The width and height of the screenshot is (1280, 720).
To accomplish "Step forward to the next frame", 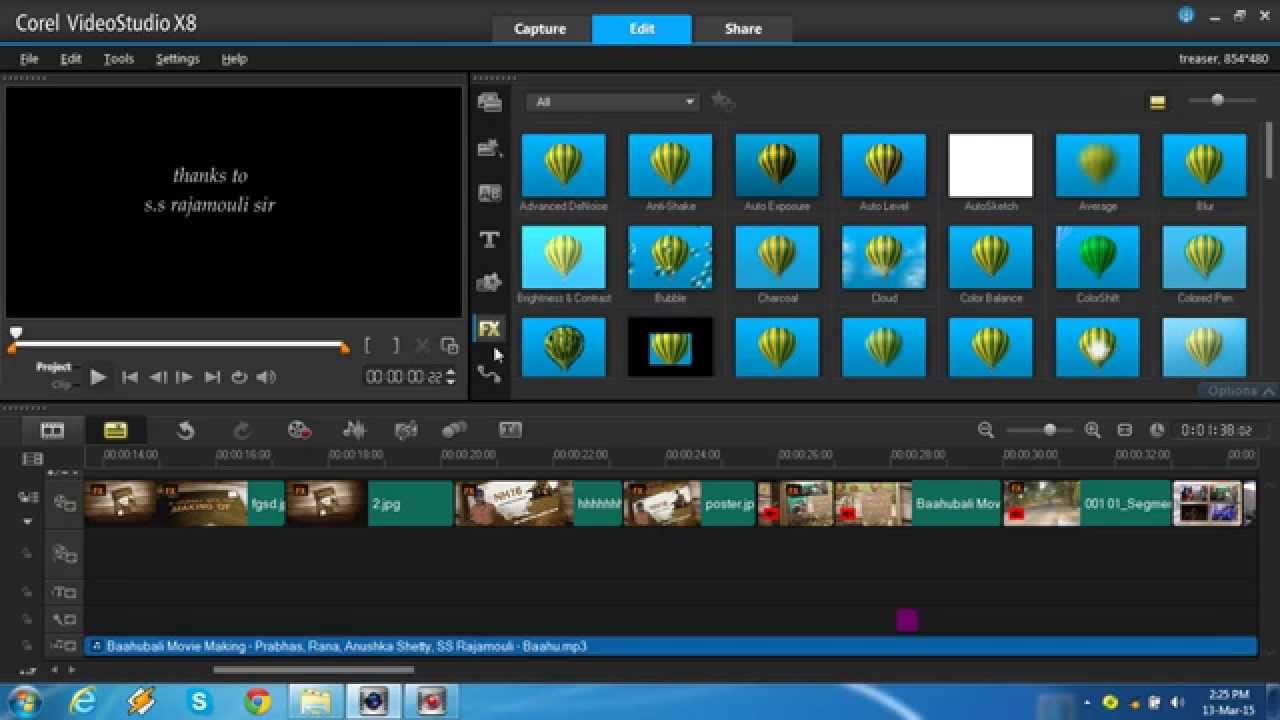I will pyautogui.click(x=184, y=377).
